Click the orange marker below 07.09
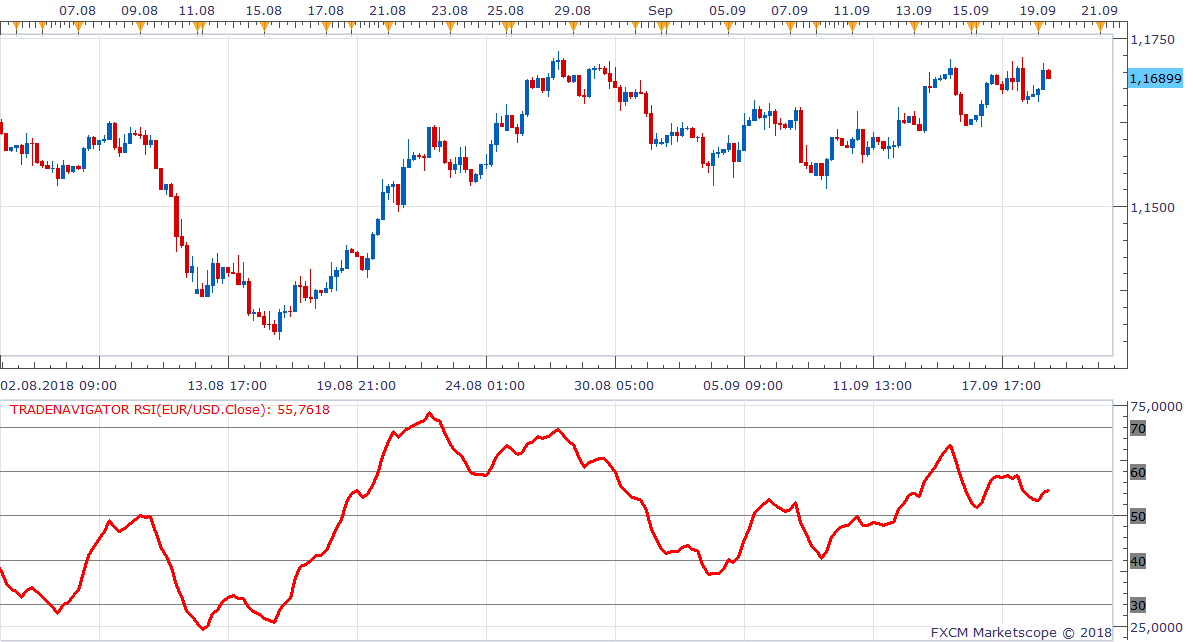Image resolution: width=1193 pixels, height=642 pixels. [791, 27]
